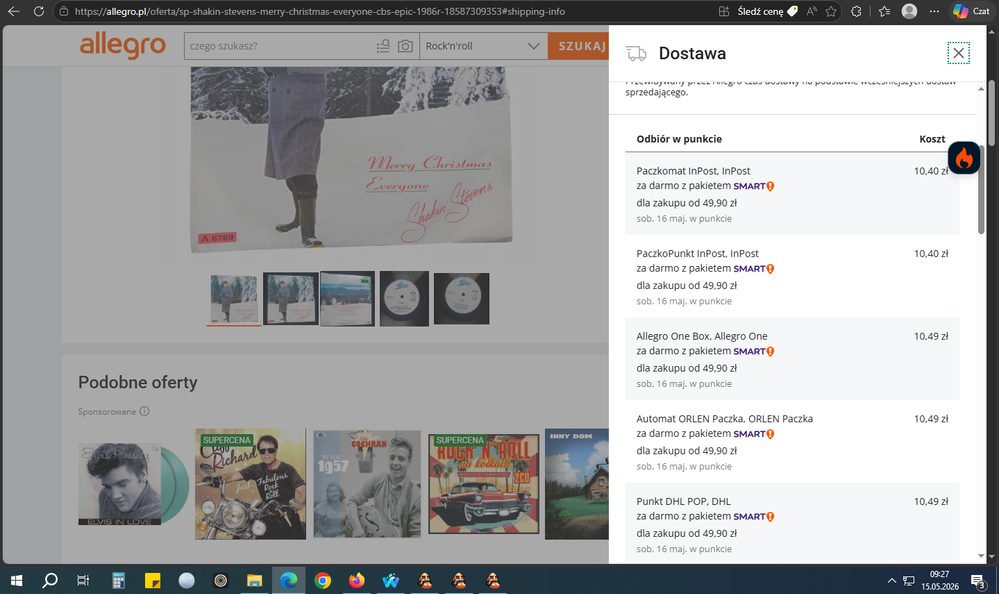Open the Cochran 1957 album offer
This screenshot has height=594, width=999.
pyautogui.click(x=367, y=484)
